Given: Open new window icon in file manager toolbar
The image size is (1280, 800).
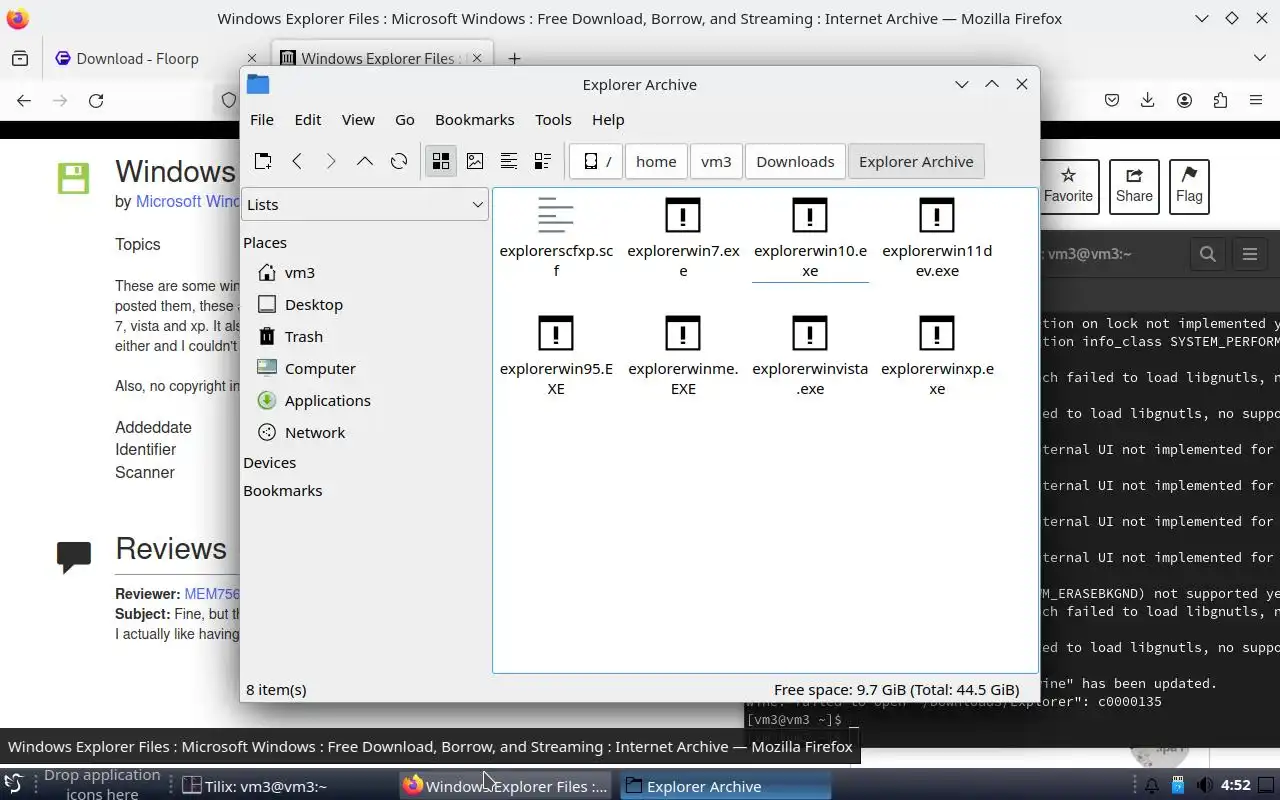Looking at the screenshot, I should pos(263,161).
